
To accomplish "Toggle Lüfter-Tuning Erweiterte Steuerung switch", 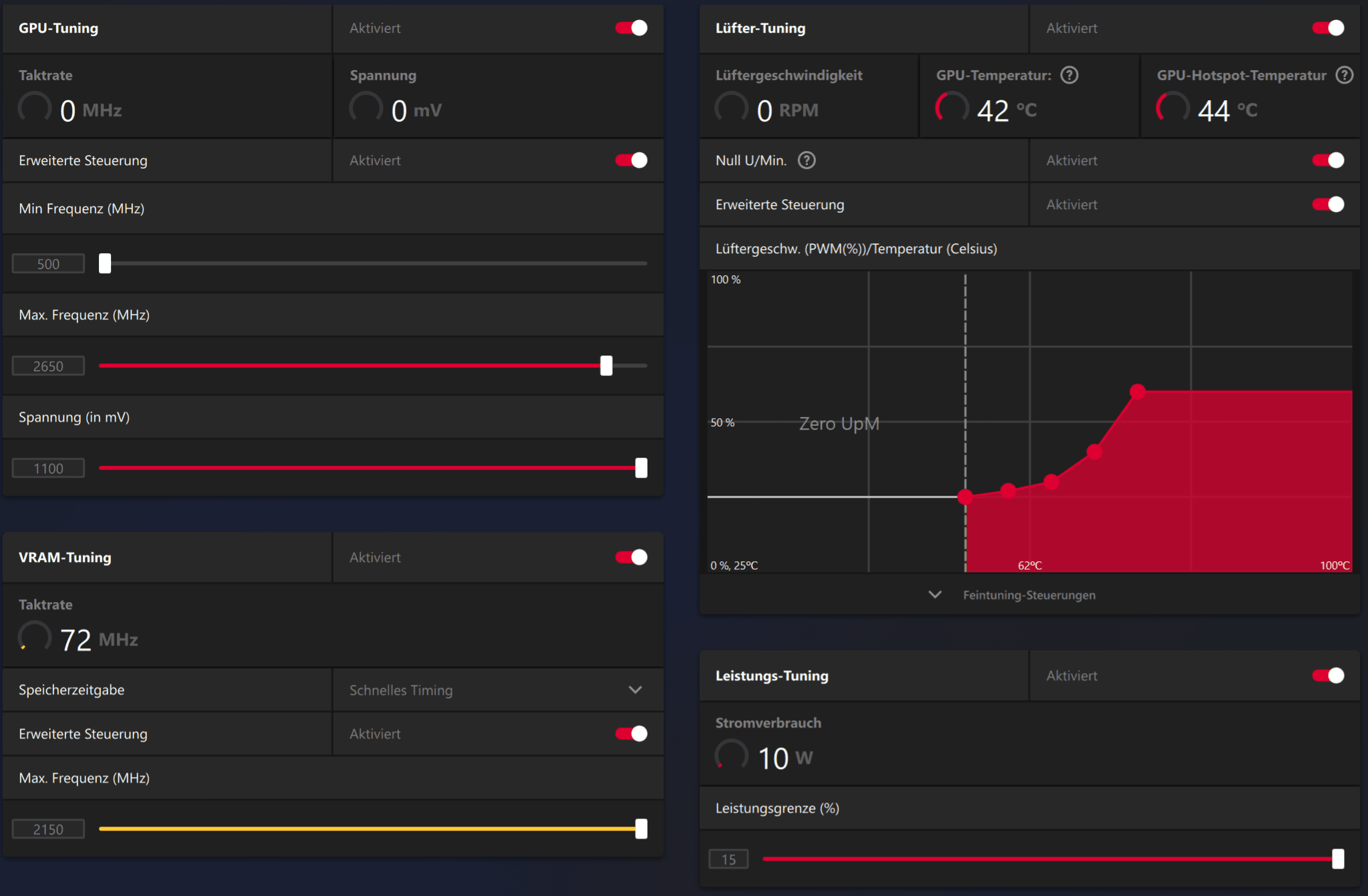I will click(1329, 204).
